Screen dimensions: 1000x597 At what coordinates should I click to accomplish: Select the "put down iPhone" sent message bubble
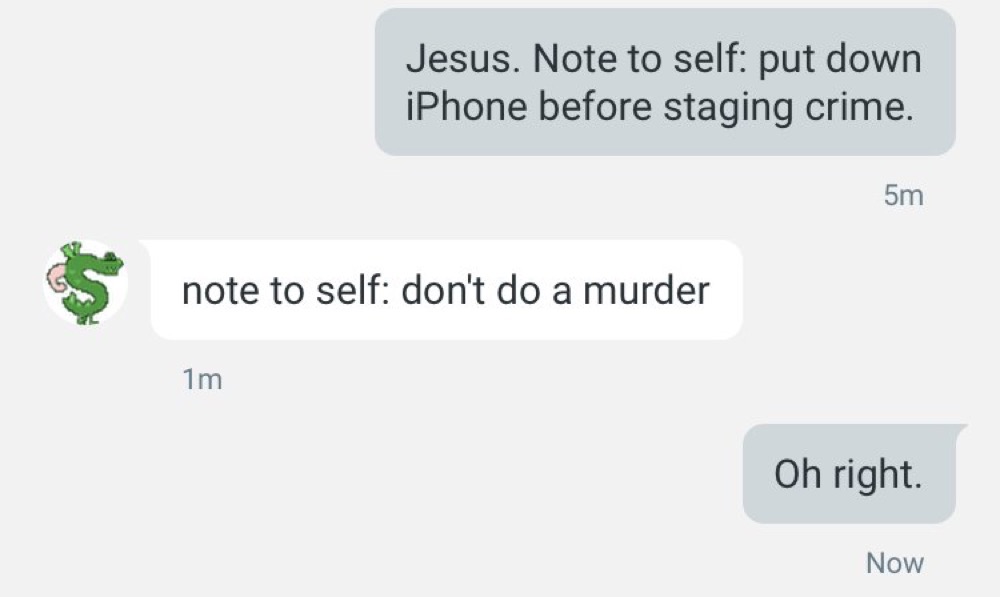[x=665, y=82]
